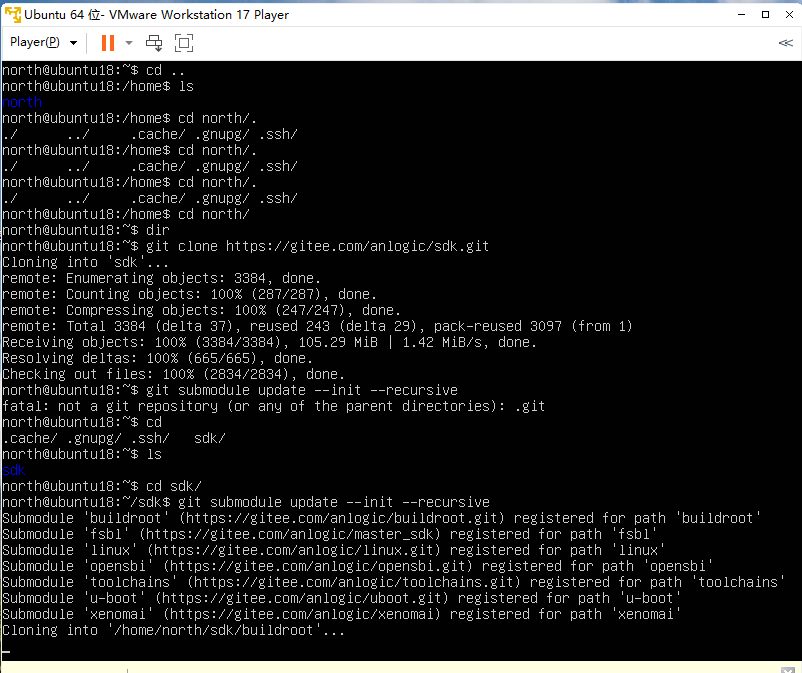Click the 'cd sdk/' command line
The height and width of the screenshot is (673, 802).
click(x=102, y=486)
